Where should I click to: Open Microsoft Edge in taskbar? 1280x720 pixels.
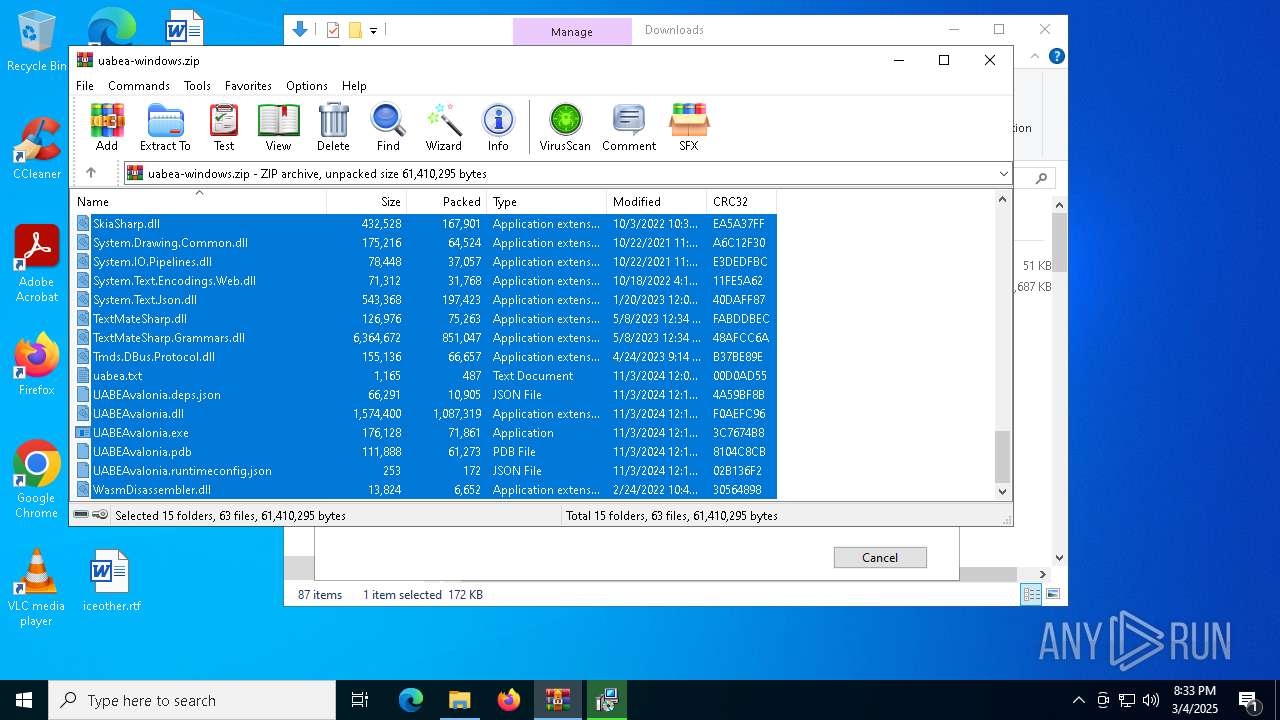click(x=411, y=700)
